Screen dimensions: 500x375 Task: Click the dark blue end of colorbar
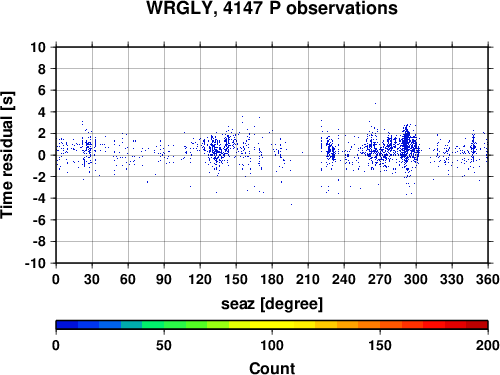pyautogui.click(x=67, y=325)
